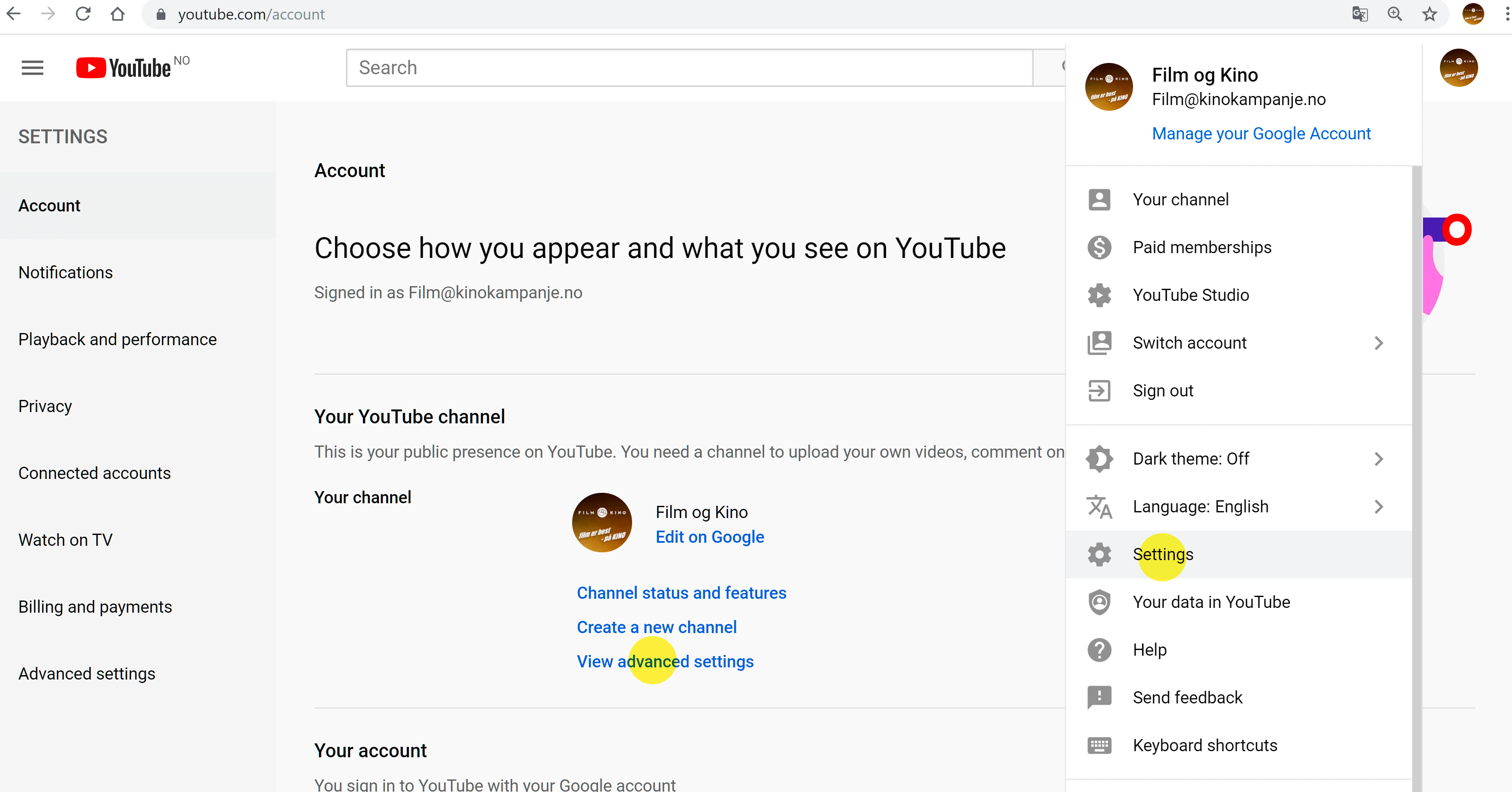Click the browser forward arrow
The width and height of the screenshot is (1512, 792).
[48, 14]
